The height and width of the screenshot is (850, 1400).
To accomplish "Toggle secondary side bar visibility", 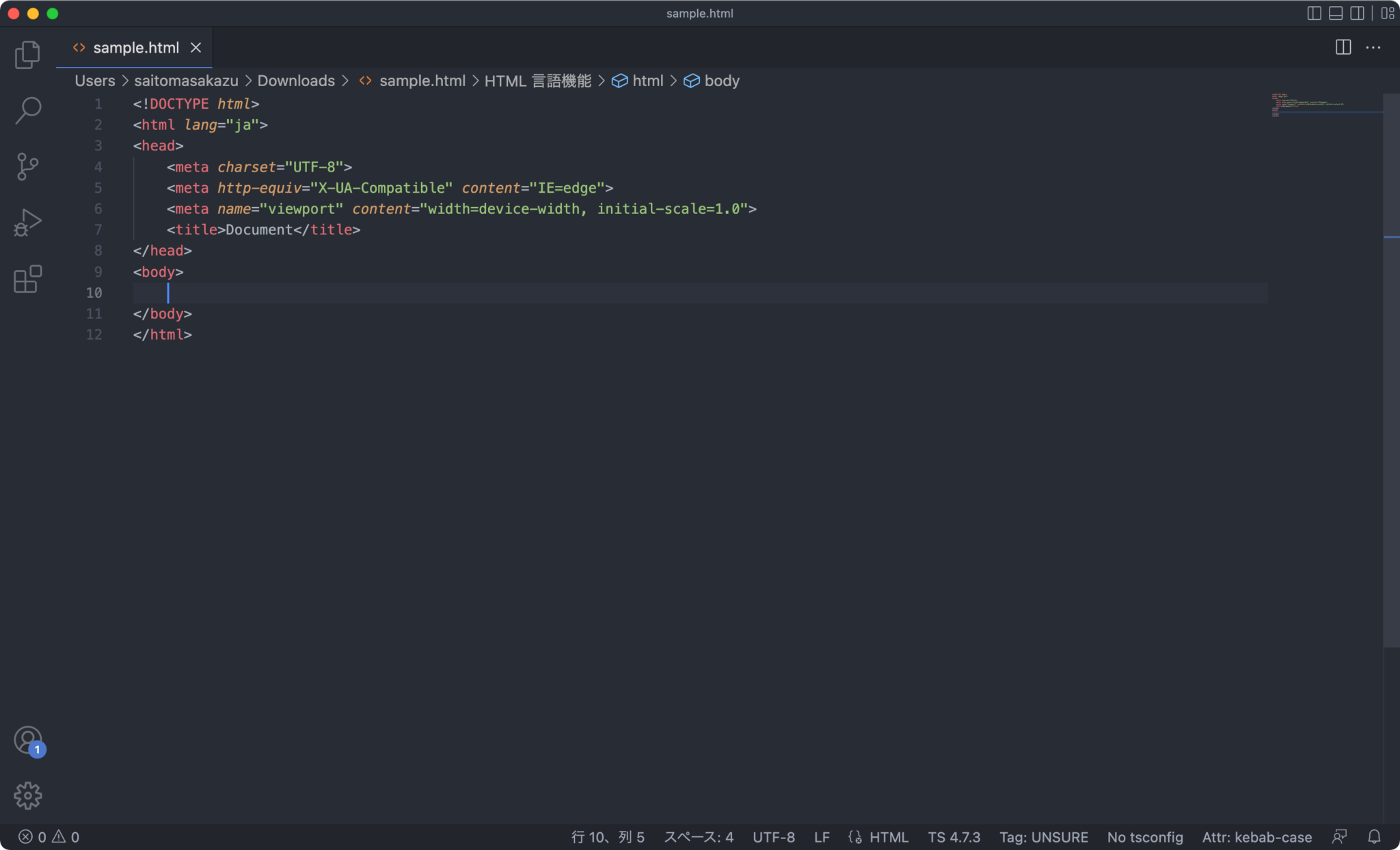I will click(x=1356, y=13).
